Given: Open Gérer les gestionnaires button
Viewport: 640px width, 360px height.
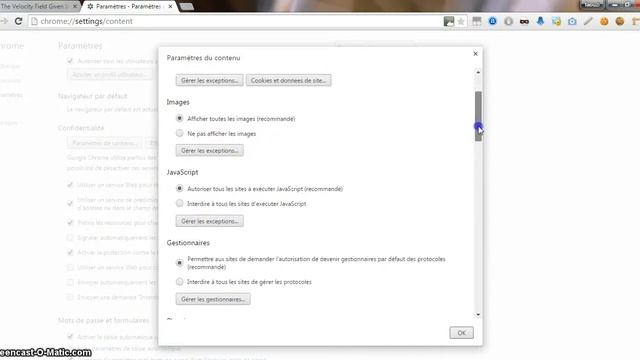Looking at the screenshot, I should tap(213, 299).
